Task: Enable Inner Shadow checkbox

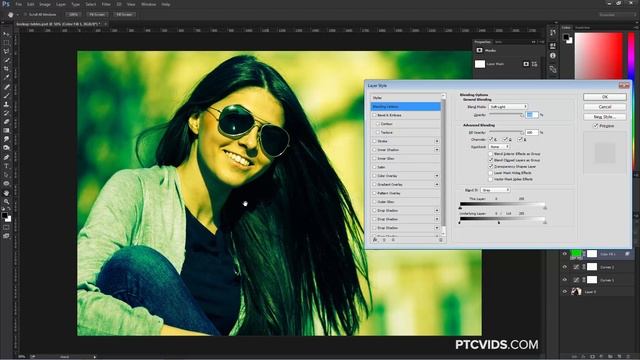Action: 374,150
